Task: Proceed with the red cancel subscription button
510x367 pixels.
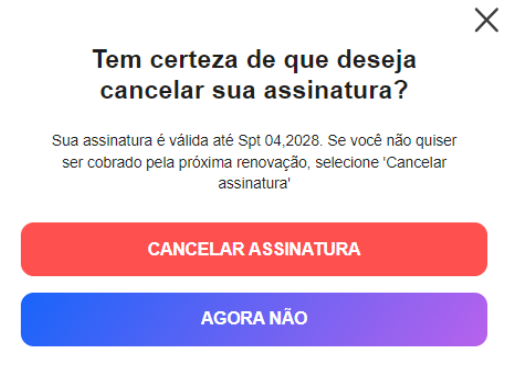Action: (254, 249)
